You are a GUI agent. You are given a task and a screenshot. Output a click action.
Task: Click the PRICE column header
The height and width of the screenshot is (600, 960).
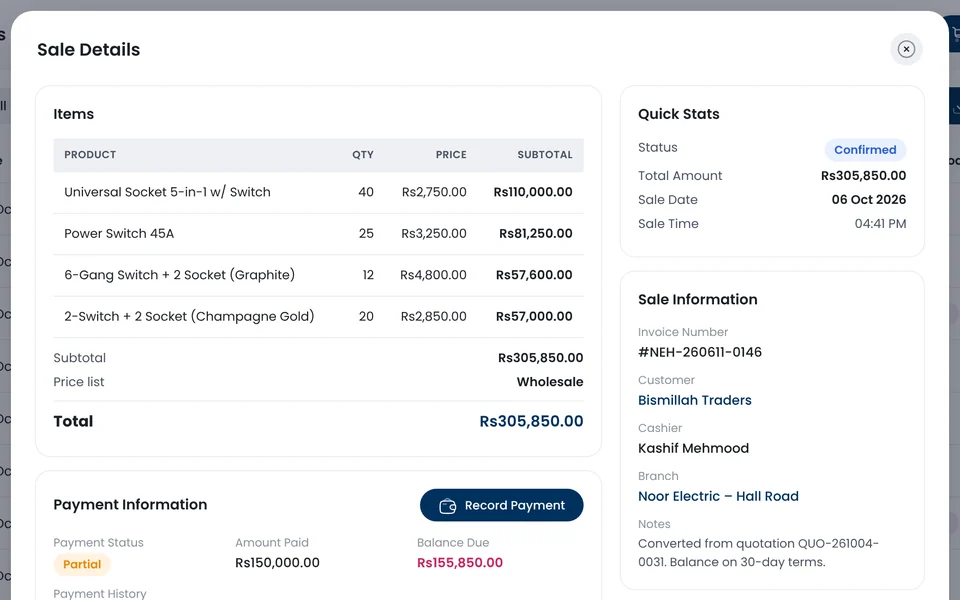[x=451, y=155]
